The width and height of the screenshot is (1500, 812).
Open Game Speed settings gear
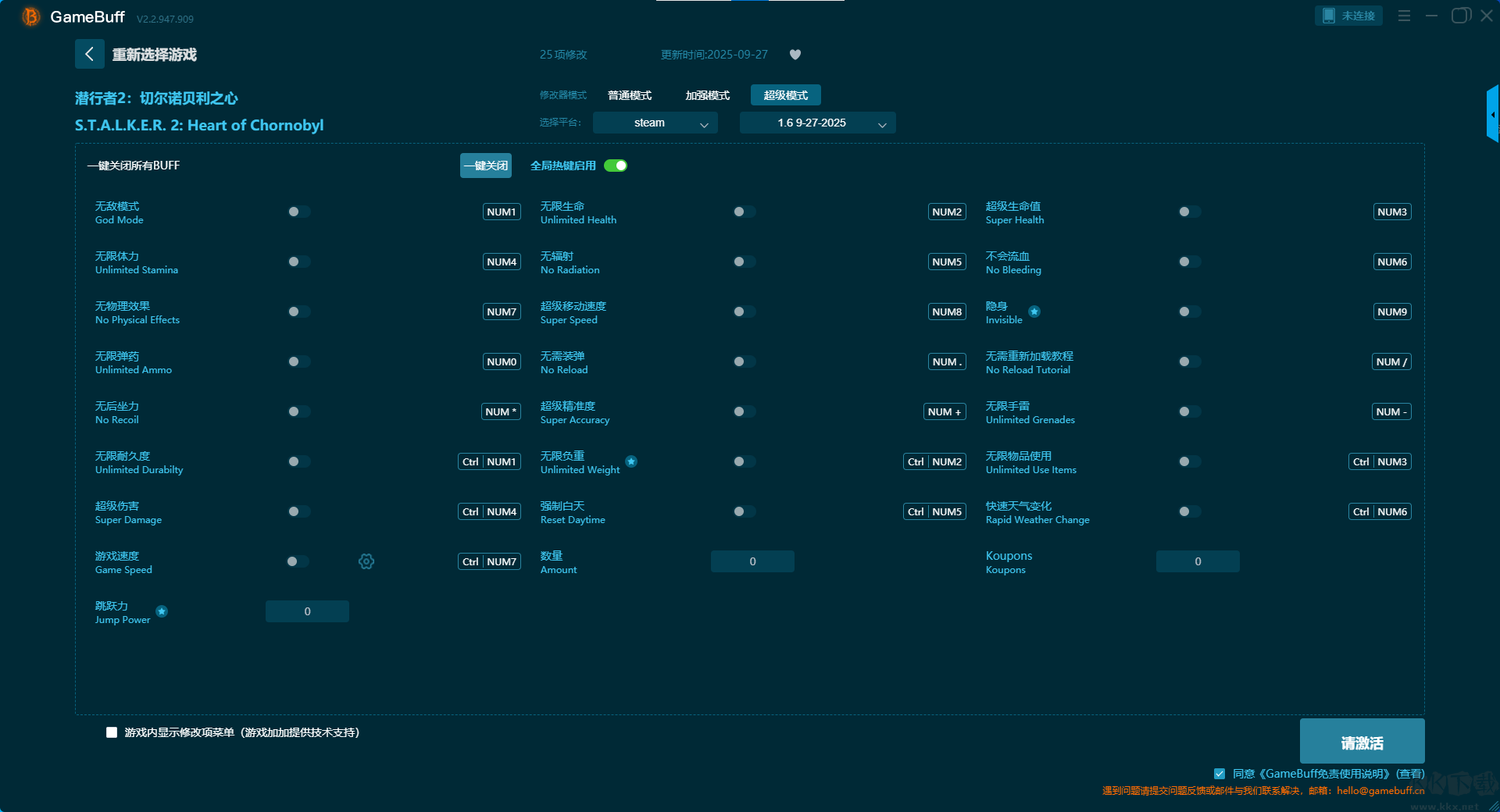click(x=366, y=561)
